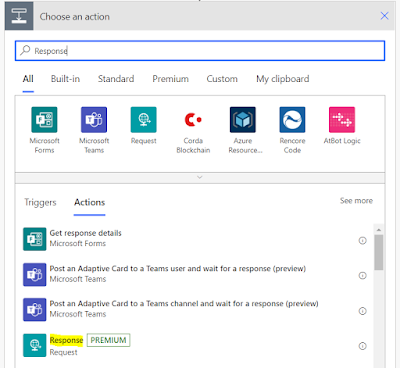Image resolution: width=400 pixels, height=368 pixels.
Task: Click the search magnifier icon
Action: 25,50
